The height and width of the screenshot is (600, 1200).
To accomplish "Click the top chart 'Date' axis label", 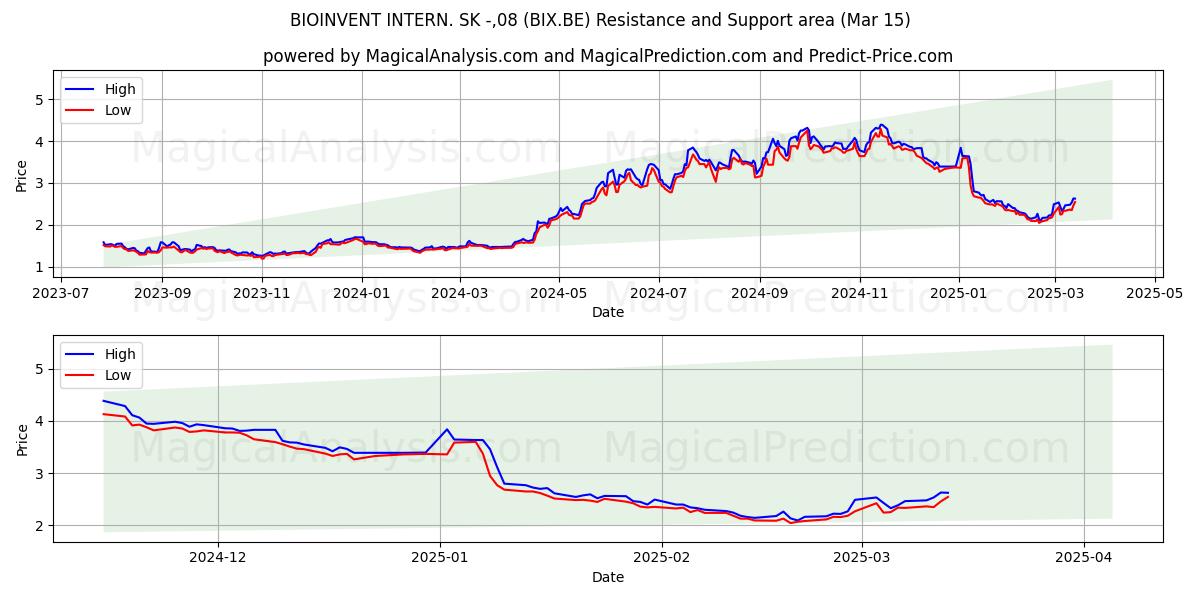I will [x=608, y=312].
